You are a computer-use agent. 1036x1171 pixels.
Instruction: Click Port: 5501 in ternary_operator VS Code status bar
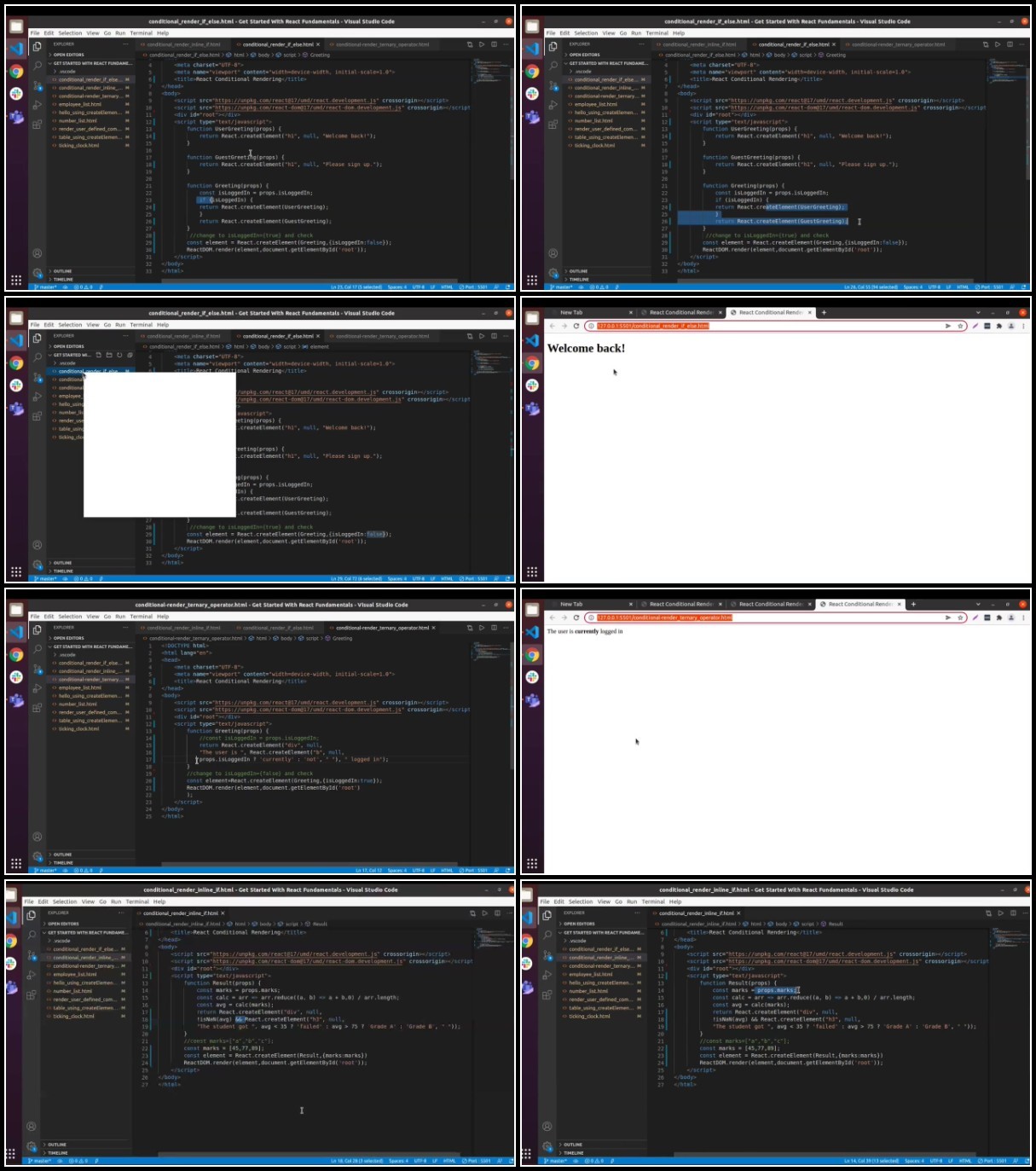click(475, 871)
